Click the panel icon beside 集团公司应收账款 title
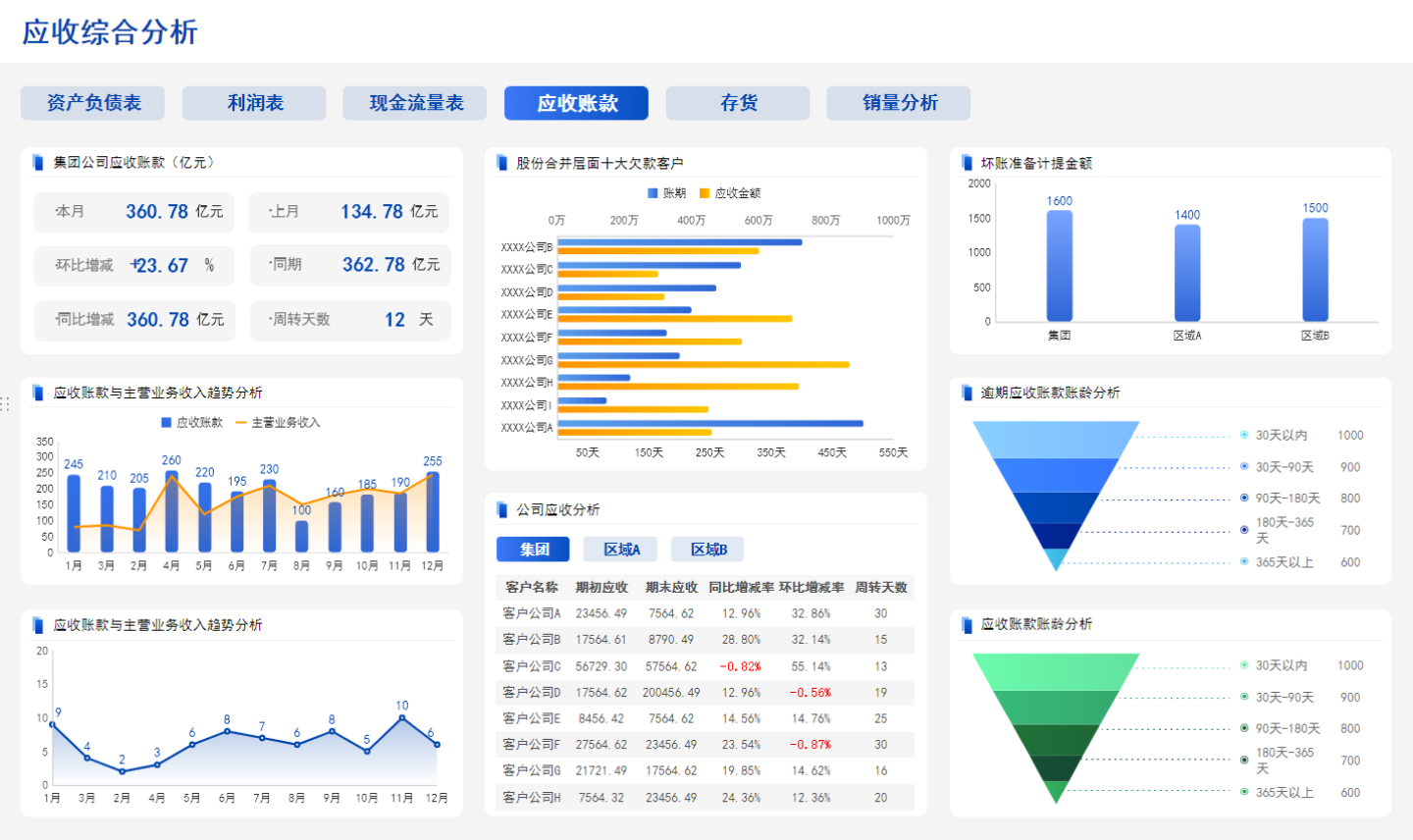This screenshot has width=1413, height=840. coord(37,163)
